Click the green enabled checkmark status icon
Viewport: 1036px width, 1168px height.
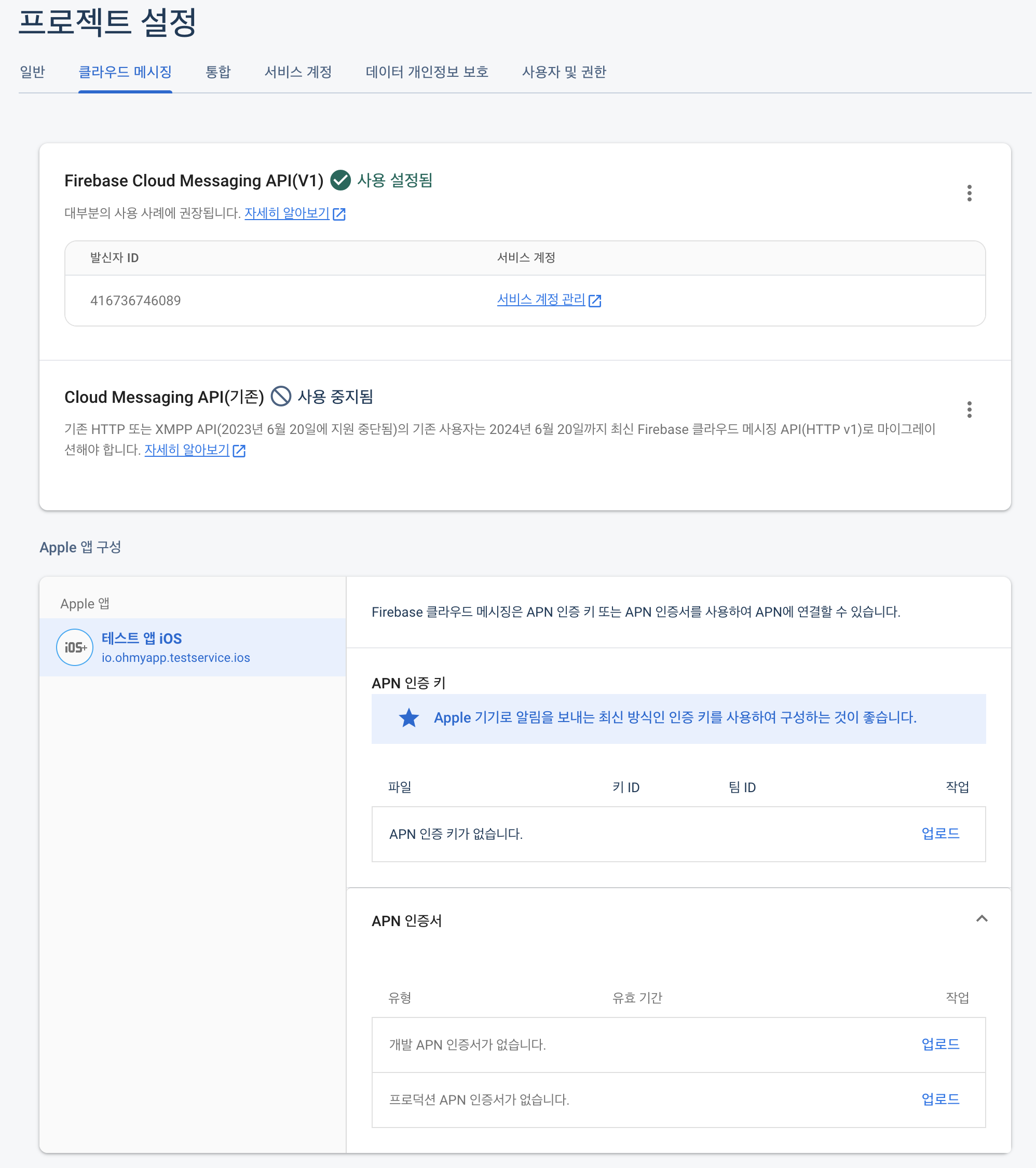click(340, 180)
